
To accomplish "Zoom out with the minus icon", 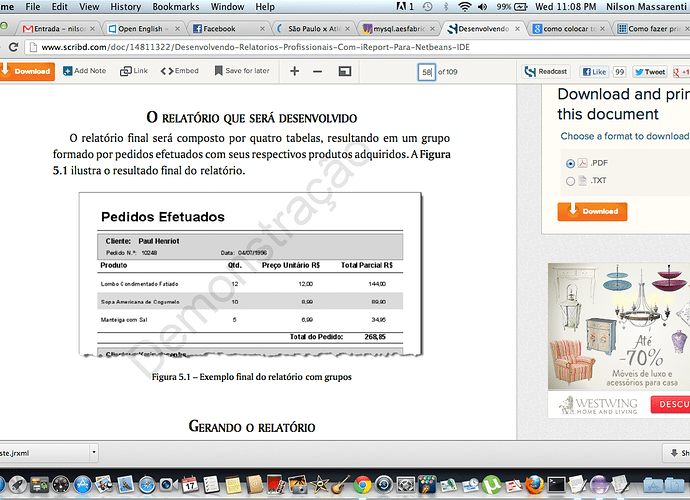I will coord(317,71).
